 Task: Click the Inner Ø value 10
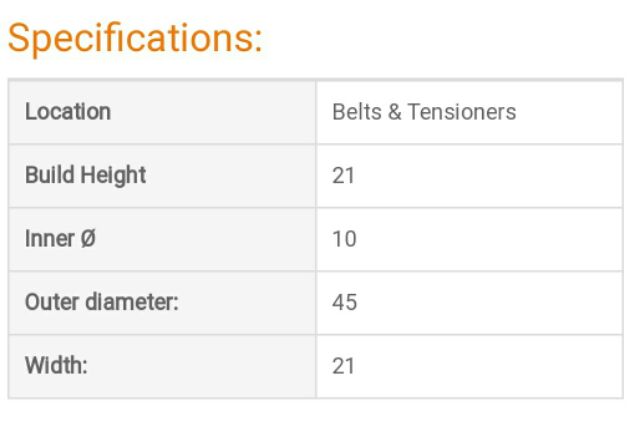344,240
